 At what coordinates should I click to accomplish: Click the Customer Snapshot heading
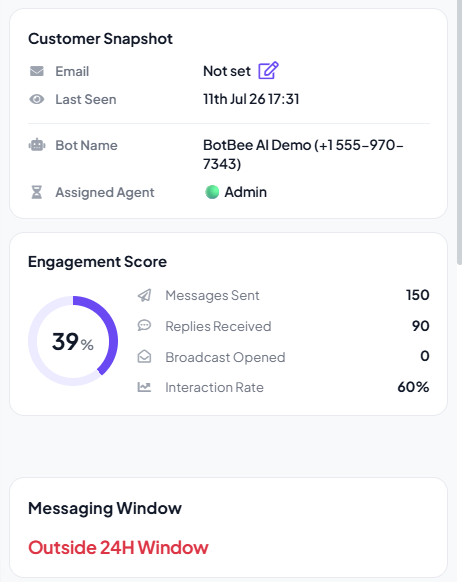coord(101,39)
